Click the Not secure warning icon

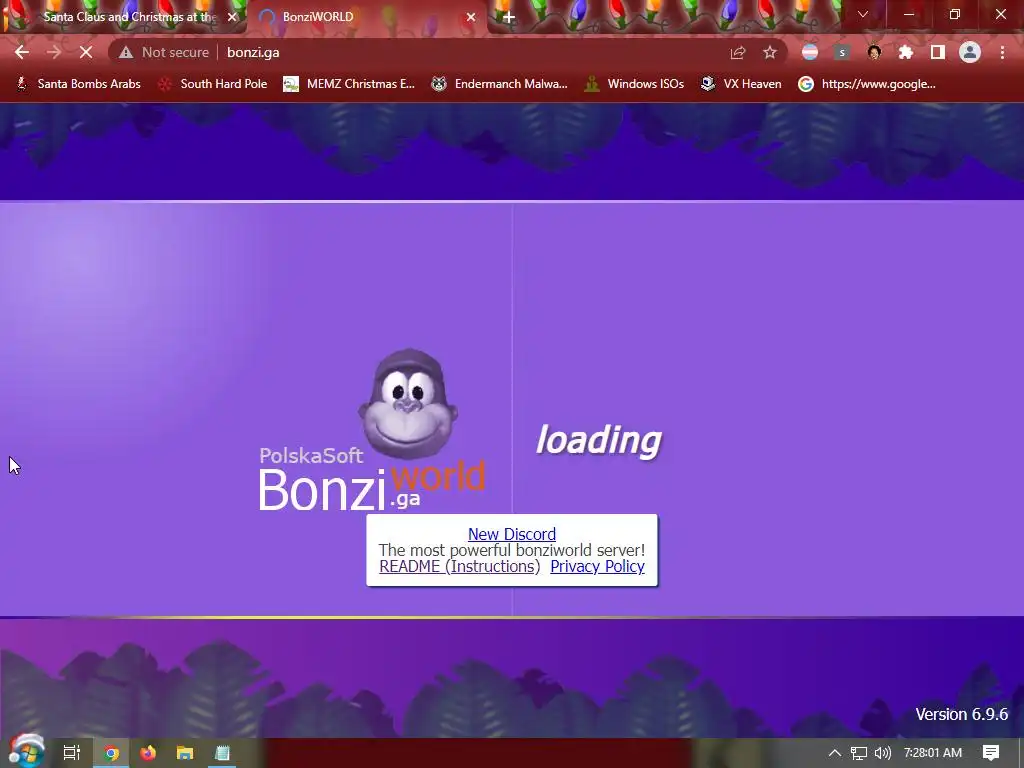[x=126, y=52]
